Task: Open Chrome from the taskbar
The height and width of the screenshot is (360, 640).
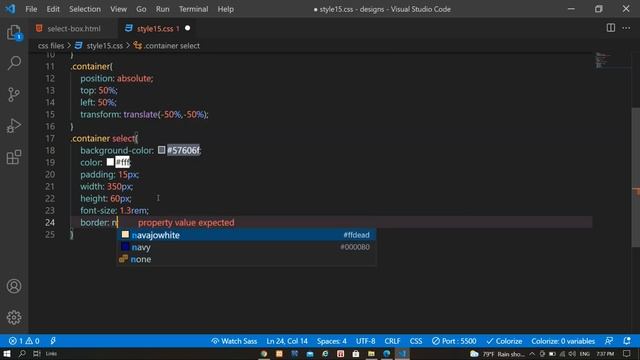Action: pos(264,353)
